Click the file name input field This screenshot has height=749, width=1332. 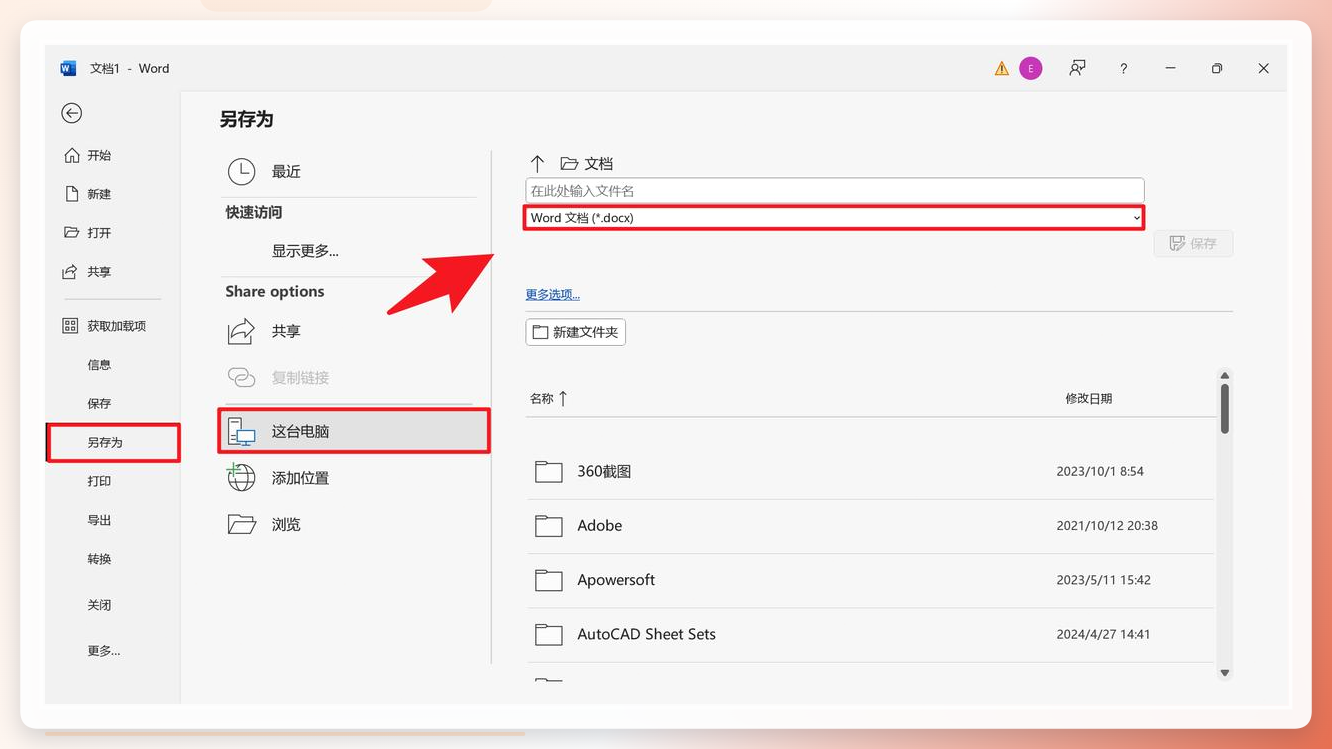coord(834,190)
